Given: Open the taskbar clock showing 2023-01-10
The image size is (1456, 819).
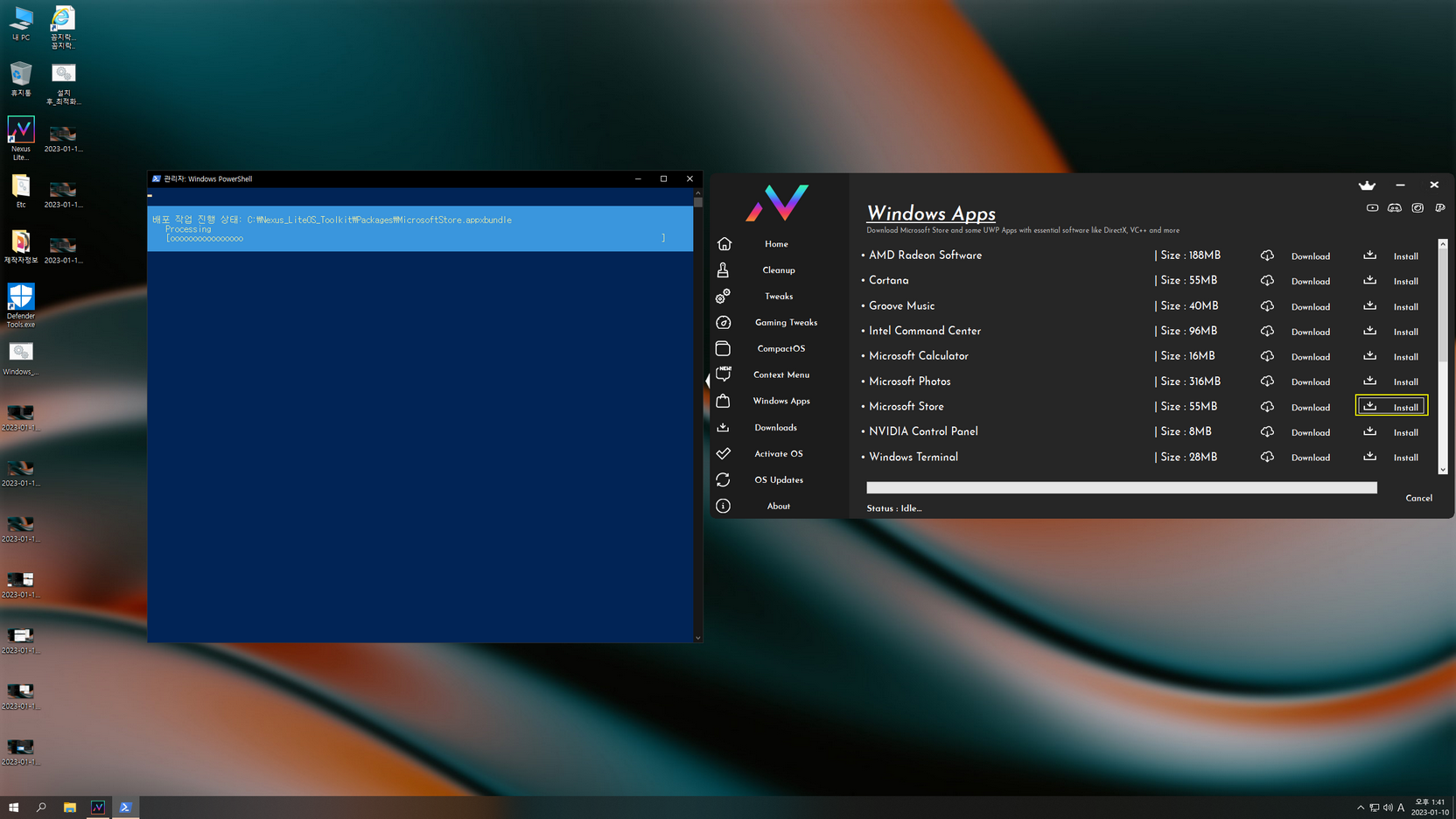Looking at the screenshot, I should (1430, 808).
